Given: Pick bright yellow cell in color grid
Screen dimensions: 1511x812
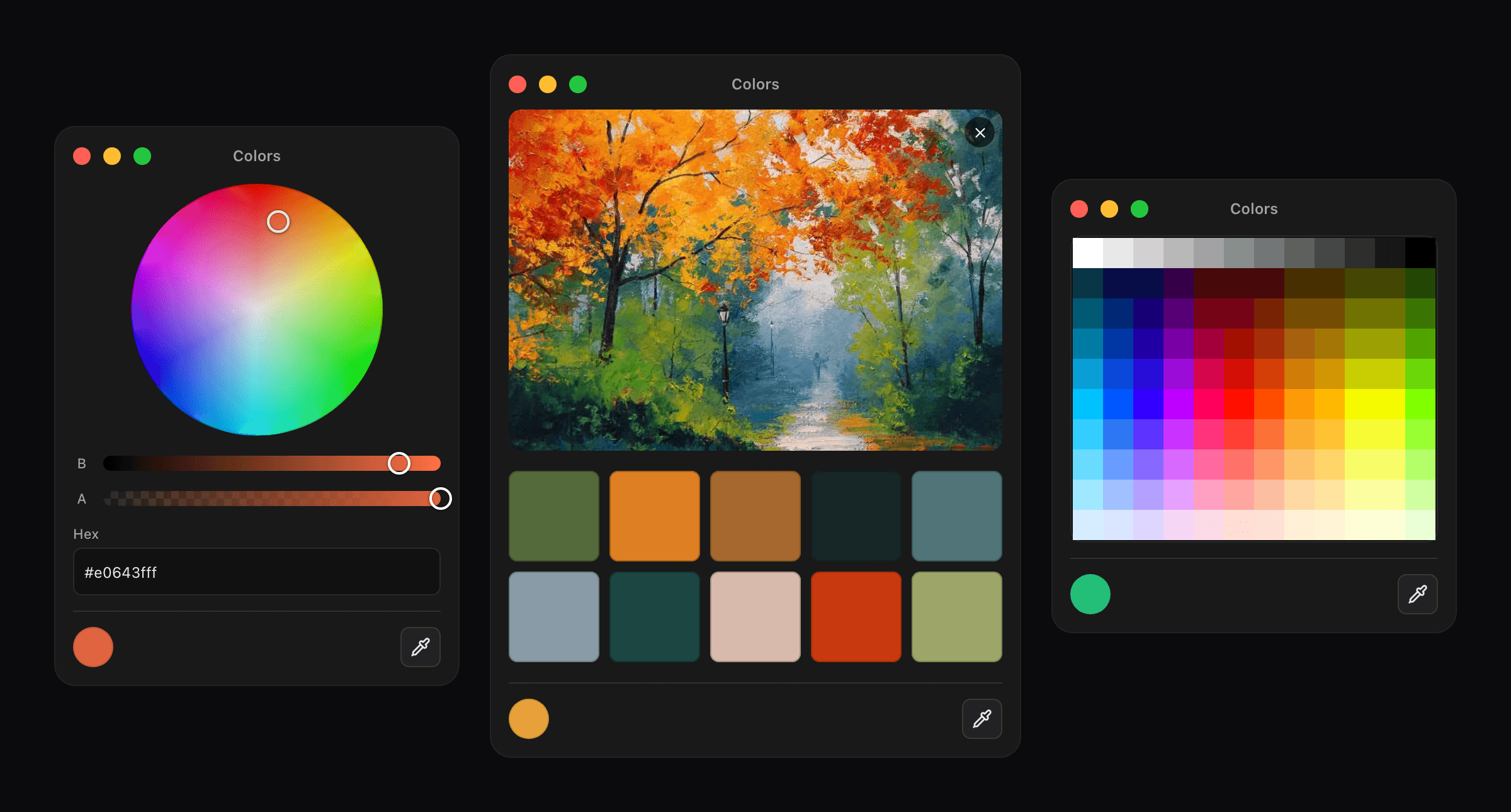Looking at the screenshot, I should 1375,404.
